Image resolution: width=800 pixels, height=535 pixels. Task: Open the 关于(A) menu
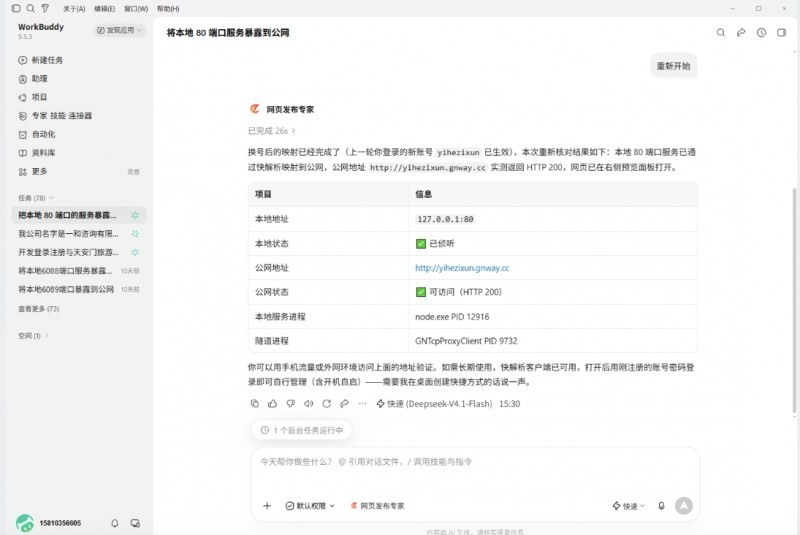pos(74,9)
